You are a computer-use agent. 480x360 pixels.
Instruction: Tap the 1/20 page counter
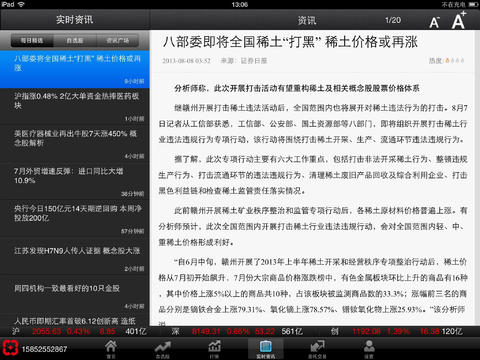(x=393, y=20)
